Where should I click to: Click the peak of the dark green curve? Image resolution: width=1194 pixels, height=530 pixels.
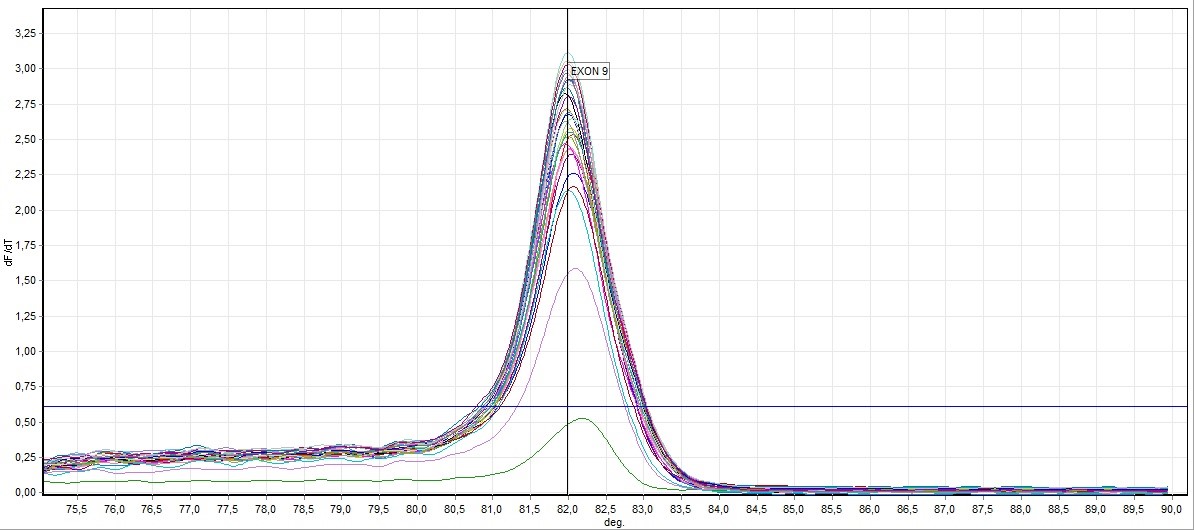(x=582, y=419)
